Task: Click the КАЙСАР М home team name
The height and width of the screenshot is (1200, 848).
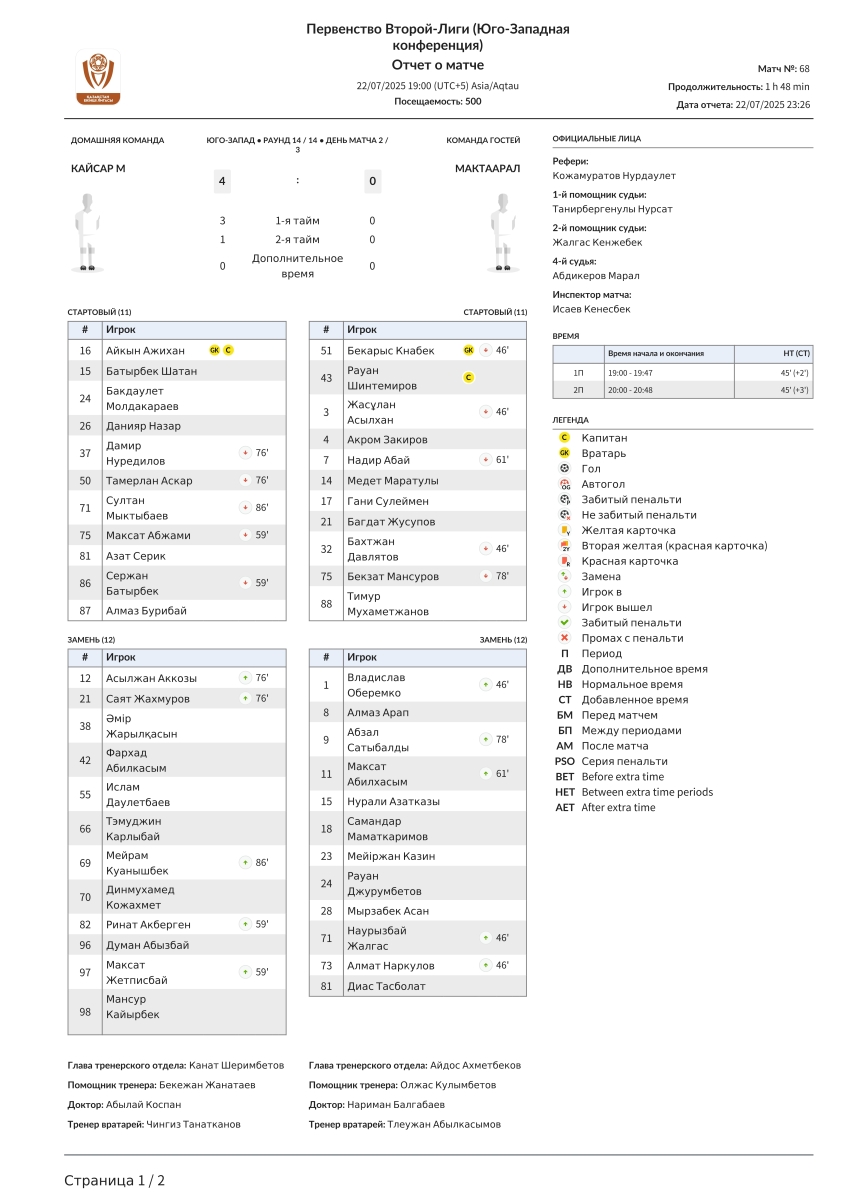Action: pos(98,168)
